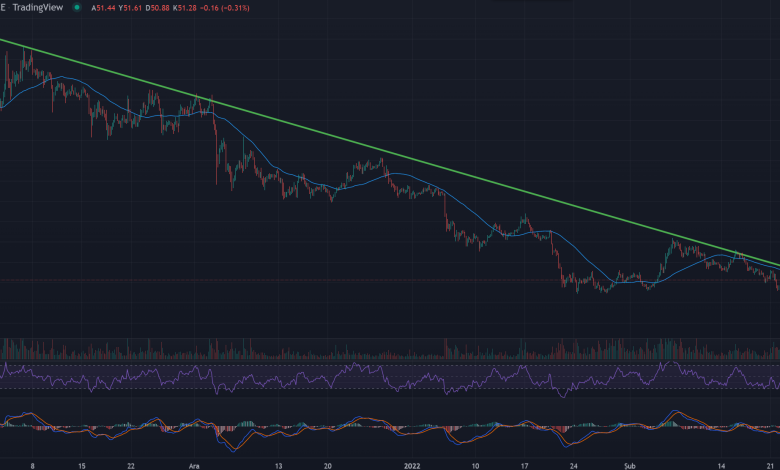This screenshot has height=470, width=780.
Task: Click the '22' date label on time axis
Action: pos(132,464)
